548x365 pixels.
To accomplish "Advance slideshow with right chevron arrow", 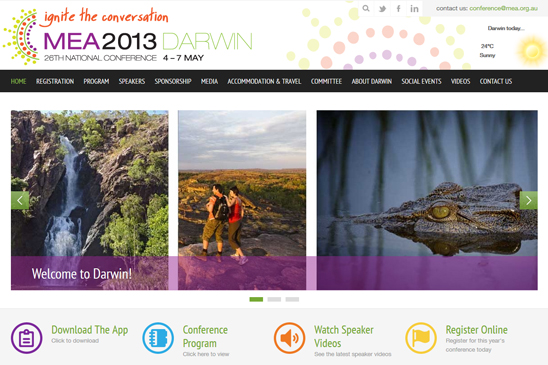I will [528, 200].
